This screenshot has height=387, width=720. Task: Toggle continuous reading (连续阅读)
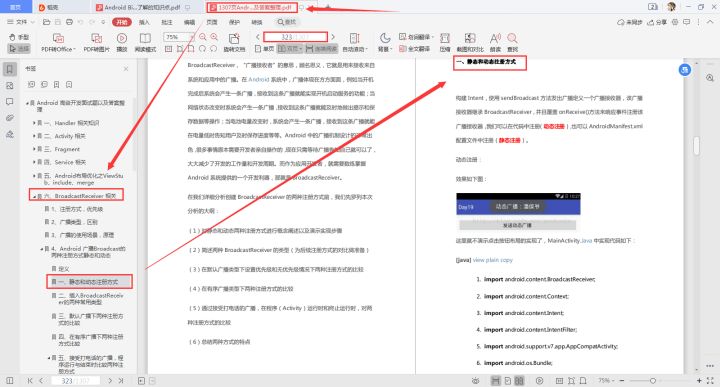(321, 49)
